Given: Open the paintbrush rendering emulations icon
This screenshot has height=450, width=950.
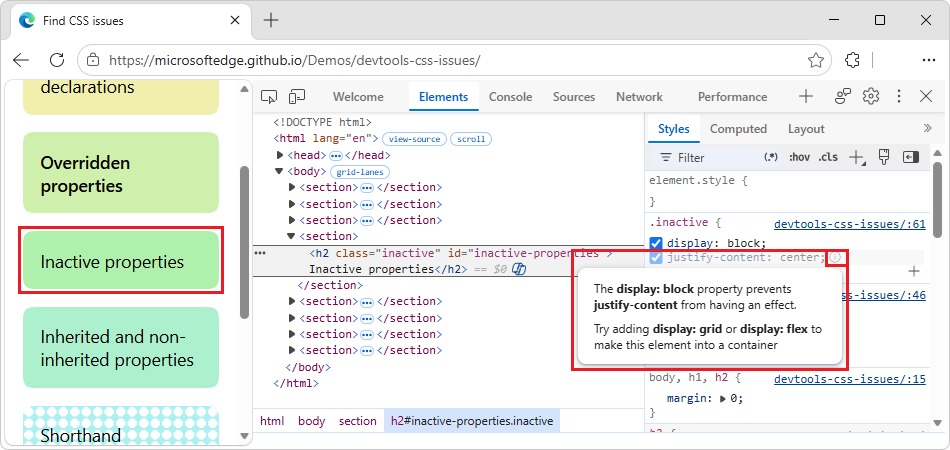Looking at the screenshot, I should [884, 157].
